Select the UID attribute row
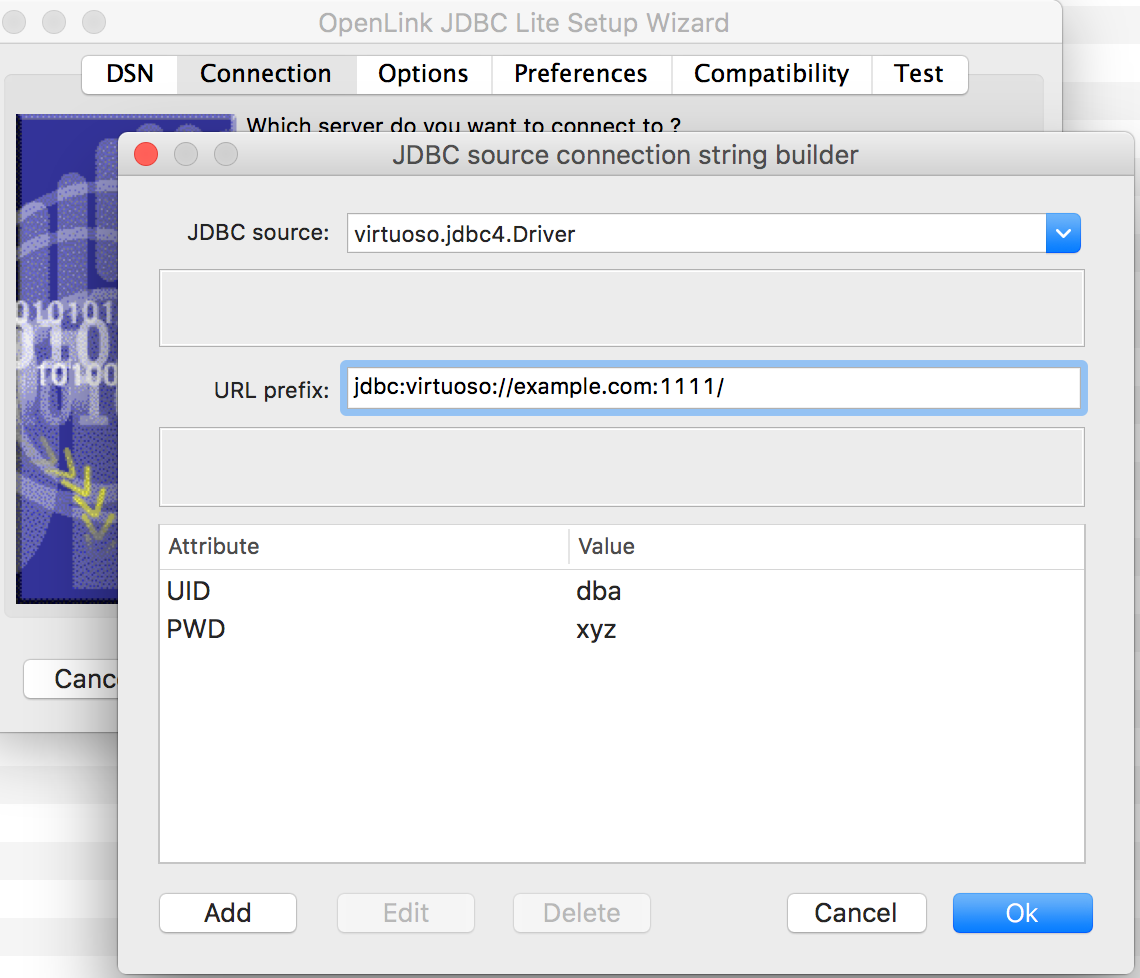This screenshot has width=1140, height=978. point(622,591)
